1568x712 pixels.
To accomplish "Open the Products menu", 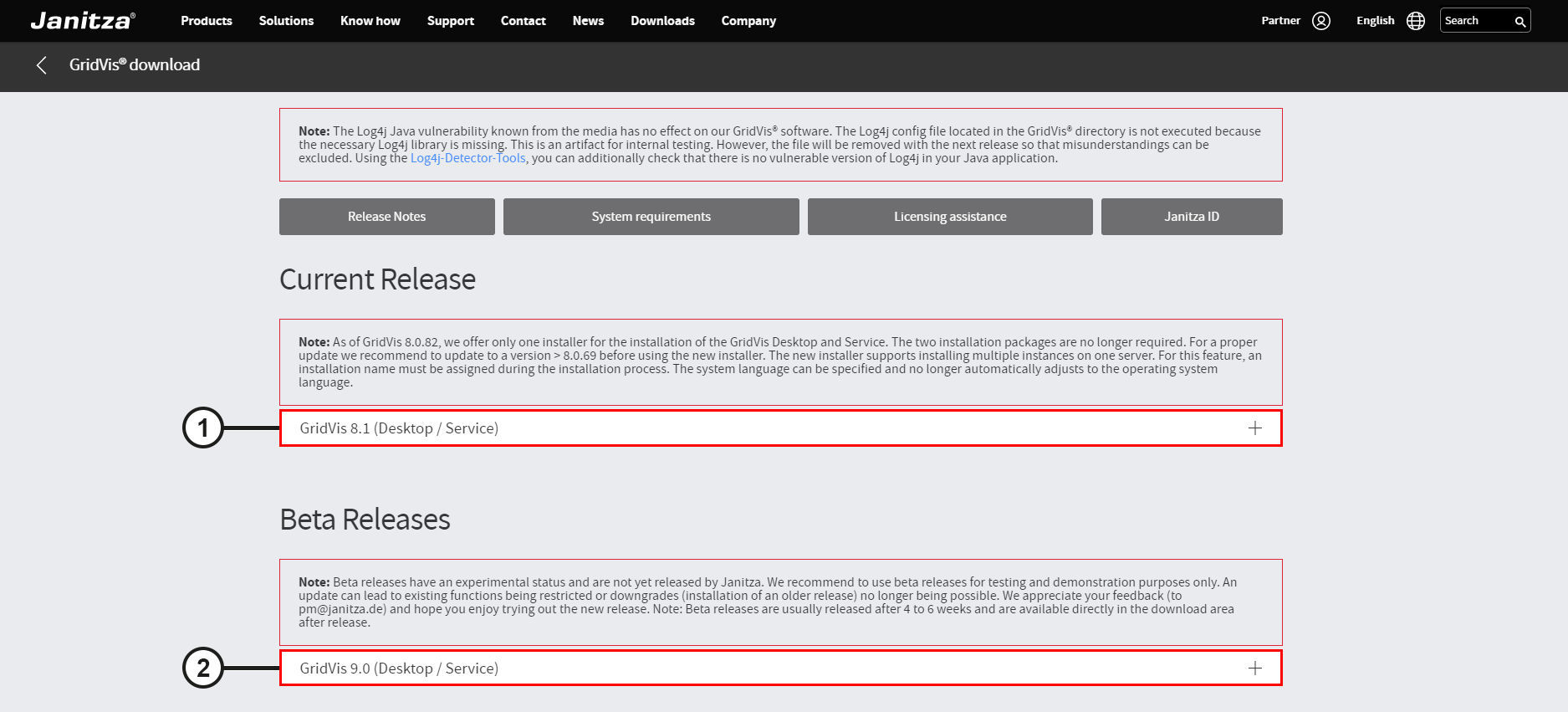I will coord(207,21).
